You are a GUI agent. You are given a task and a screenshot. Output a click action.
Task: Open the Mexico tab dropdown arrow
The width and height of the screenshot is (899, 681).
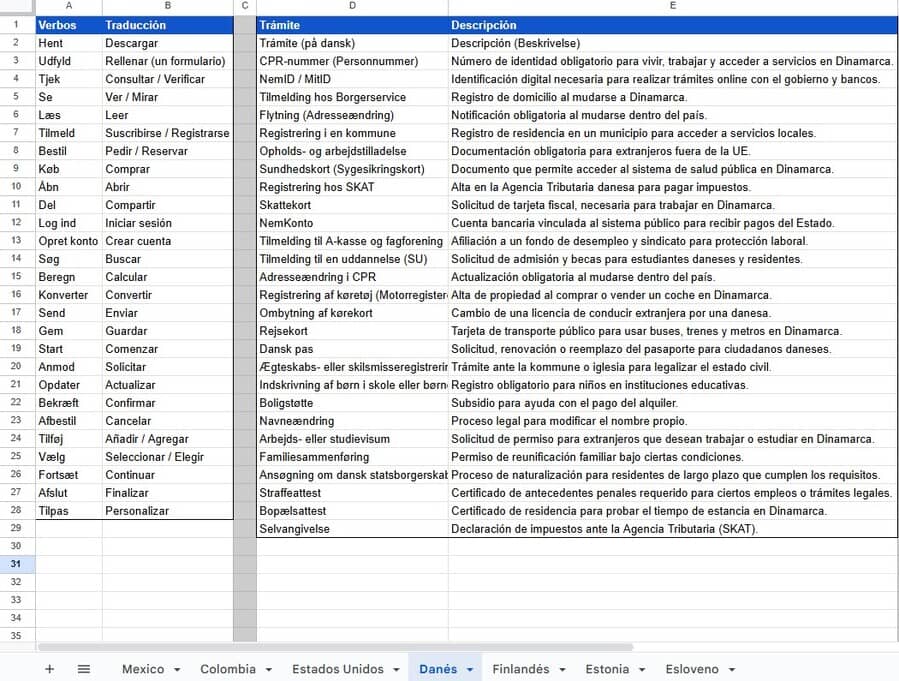pyautogui.click(x=177, y=670)
